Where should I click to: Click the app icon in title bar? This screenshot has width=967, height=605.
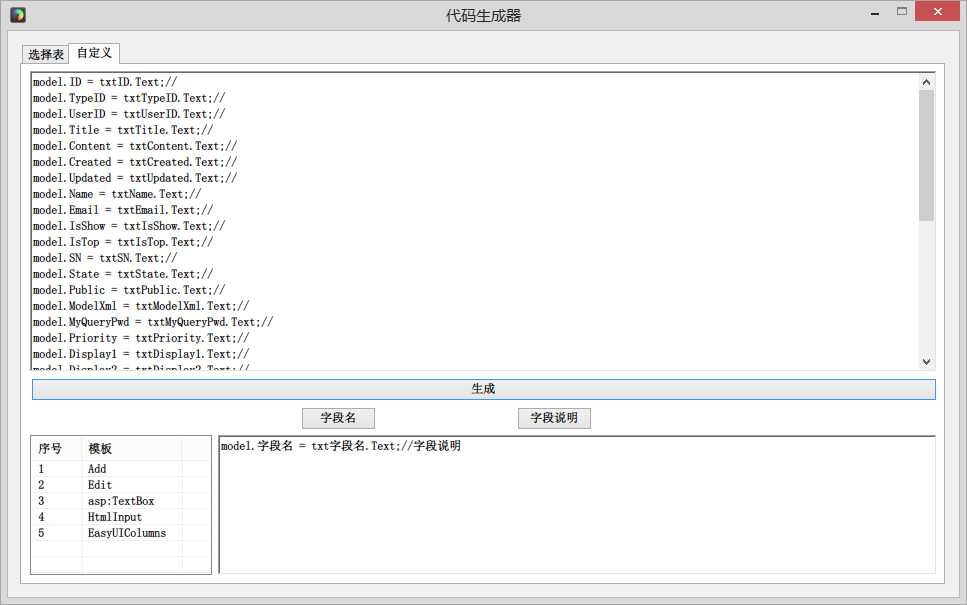pyautogui.click(x=18, y=14)
